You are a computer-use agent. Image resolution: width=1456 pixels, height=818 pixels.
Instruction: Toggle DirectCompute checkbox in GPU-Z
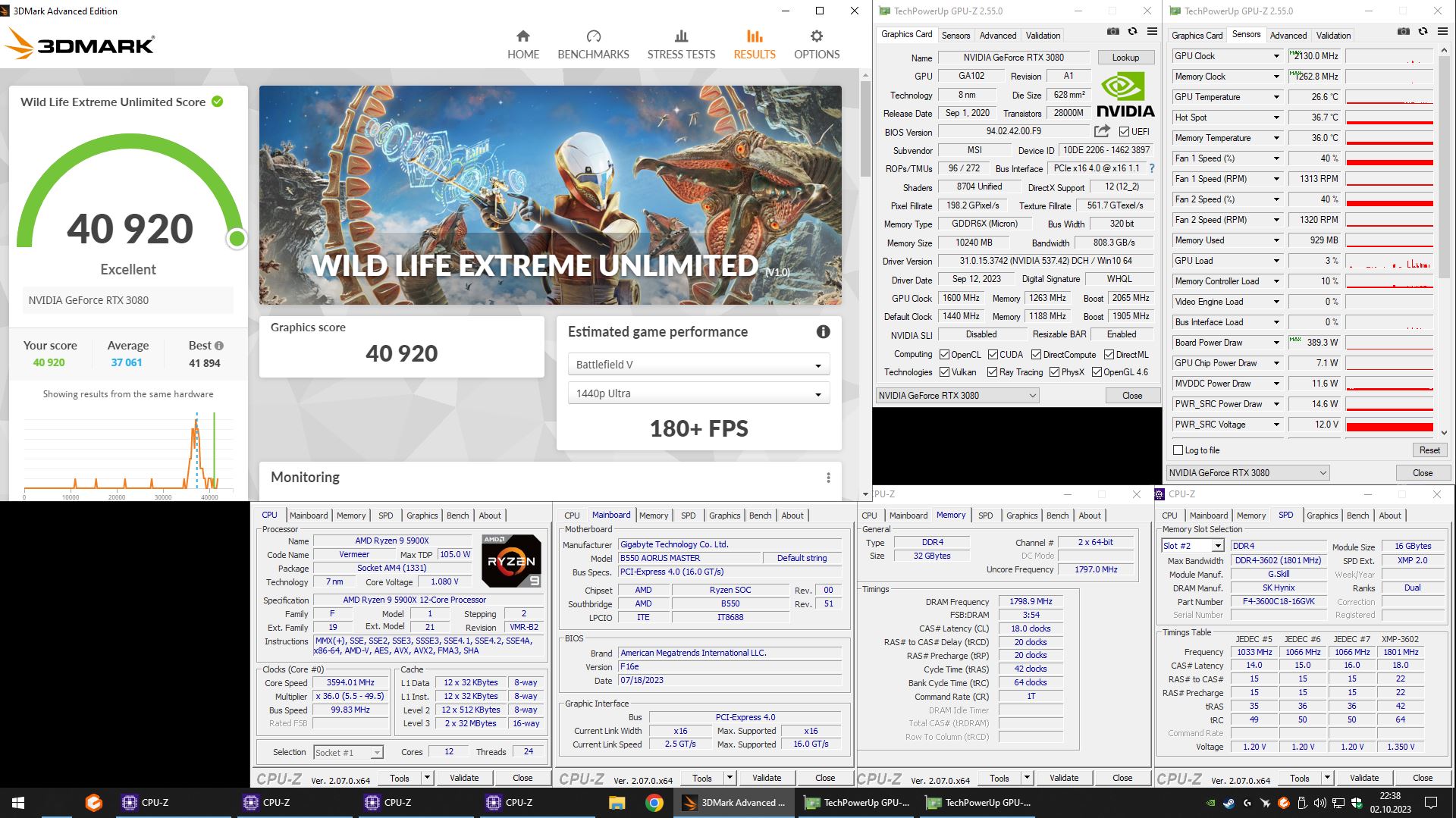tap(1036, 355)
